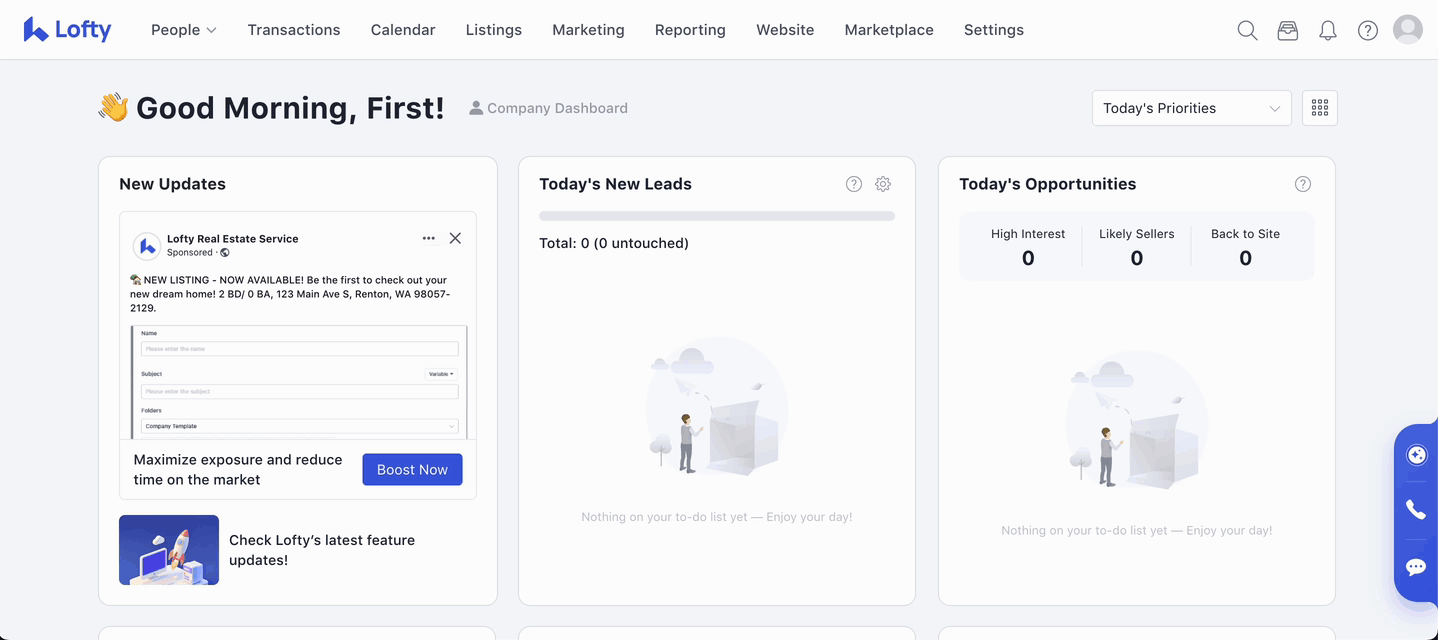Open the sponsored post three-dot menu
Viewport: 1438px width, 640px height.
(428, 238)
